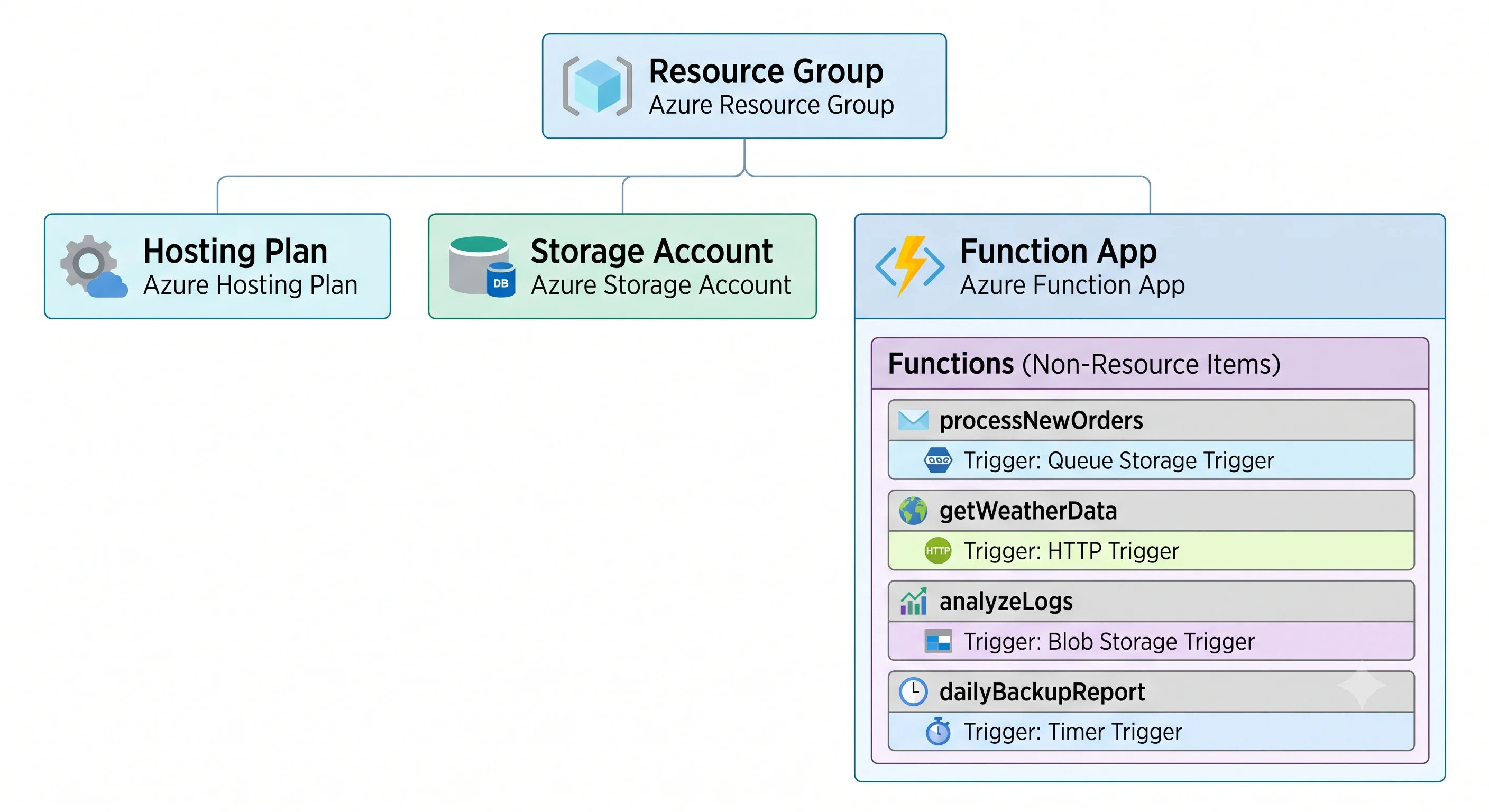Click the Hosting Plan gear-cloud icon
Screen dimensions: 1489x812
[94, 266]
